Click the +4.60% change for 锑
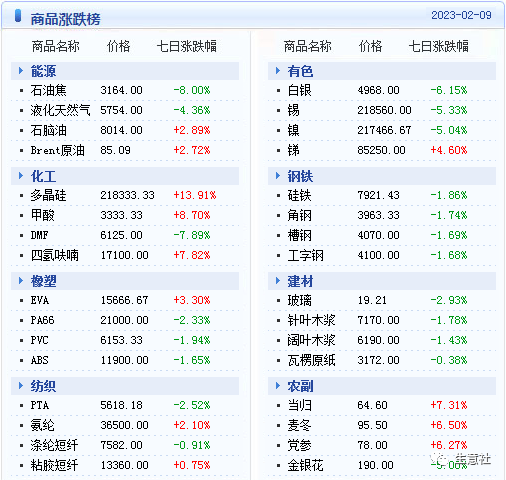Screen dimensions: 506x480 point(449,150)
